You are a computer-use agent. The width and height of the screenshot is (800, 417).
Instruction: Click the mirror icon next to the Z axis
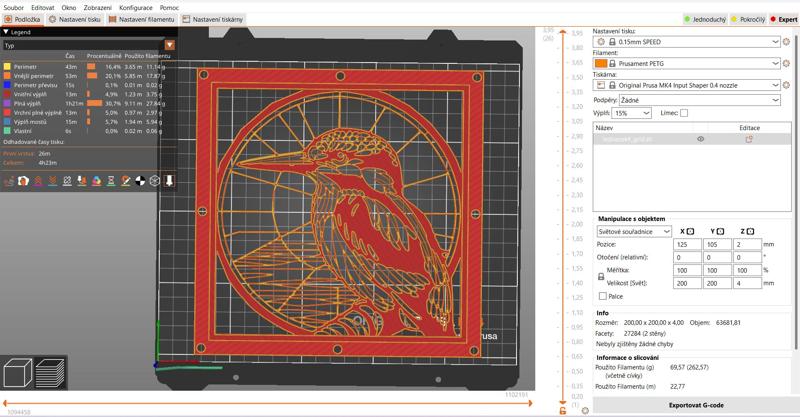point(751,232)
